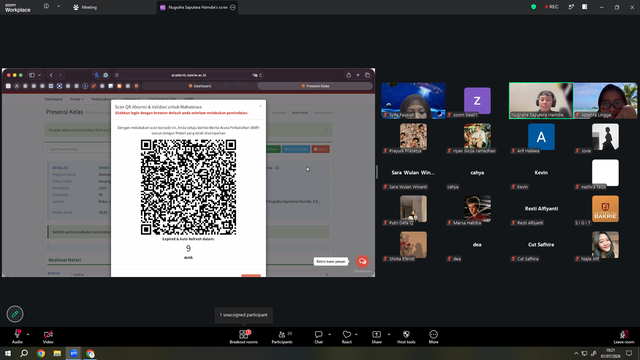Expand share options arrow beside Share
640x360 pixels.
point(389,334)
